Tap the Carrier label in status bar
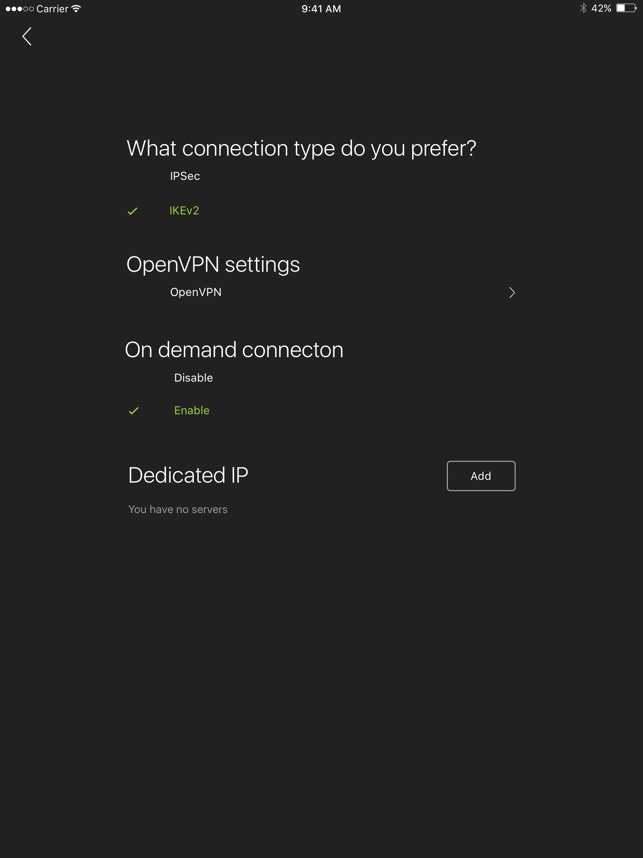The width and height of the screenshot is (643, 858). coord(52,8)
